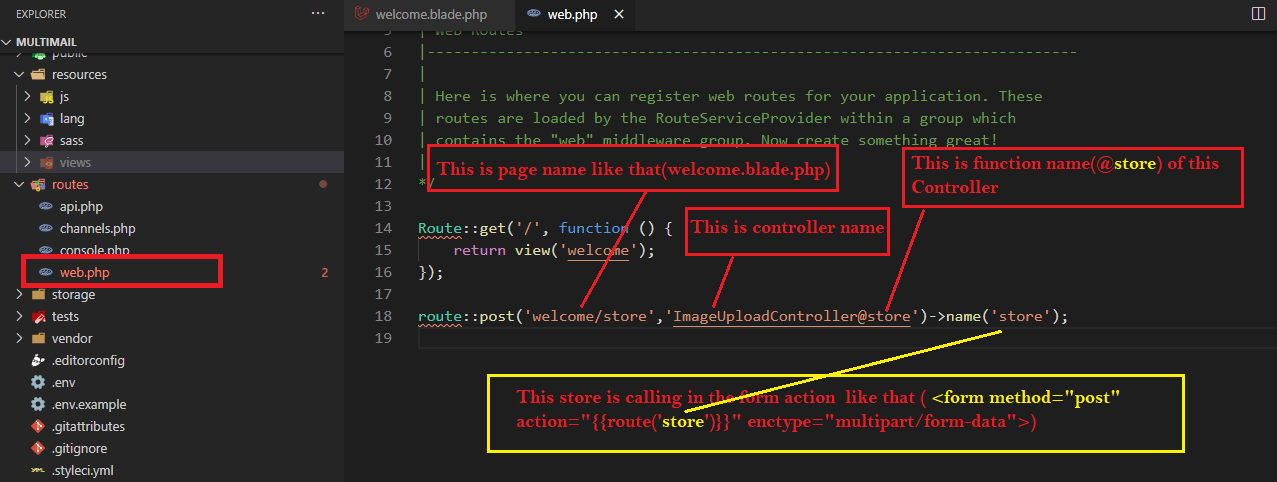Screen dimensions: 1277x482
Task: Click the .gitignore git icon
Action: (38, 449)
